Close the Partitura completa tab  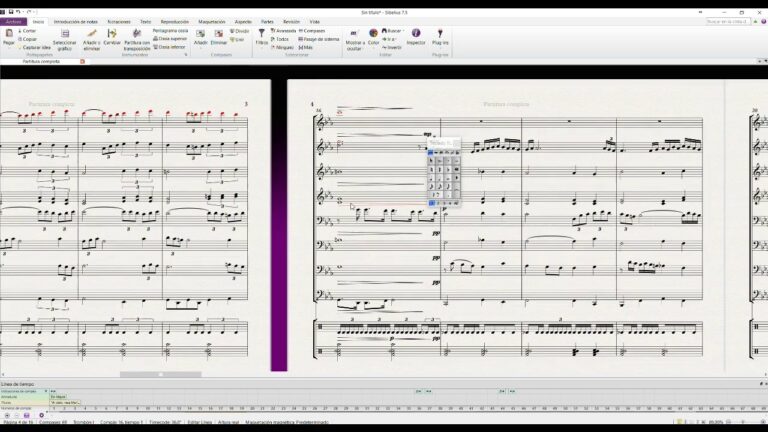click(82, 62)
